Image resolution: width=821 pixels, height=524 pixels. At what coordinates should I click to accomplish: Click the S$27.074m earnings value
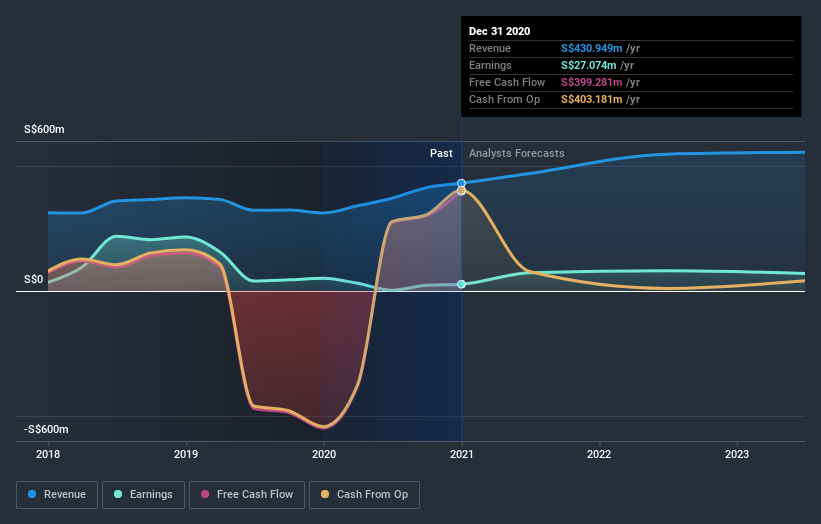pyautogui.click(x=589, y=65)
